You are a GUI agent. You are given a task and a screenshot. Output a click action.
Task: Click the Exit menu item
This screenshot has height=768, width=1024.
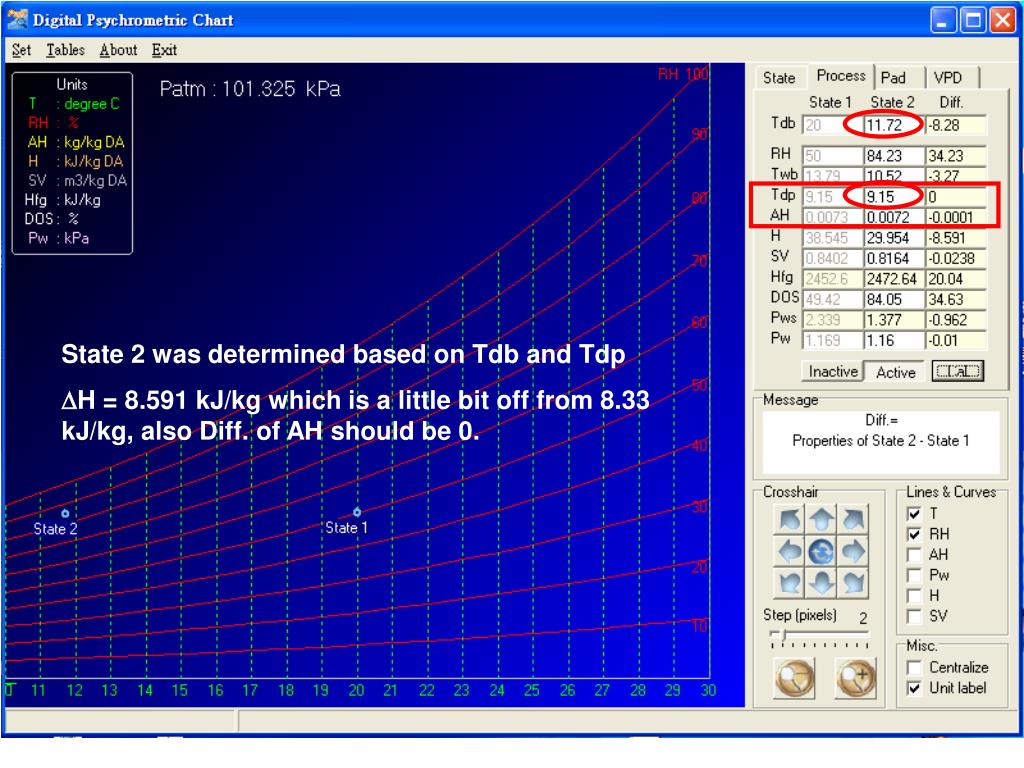(165, 50)
